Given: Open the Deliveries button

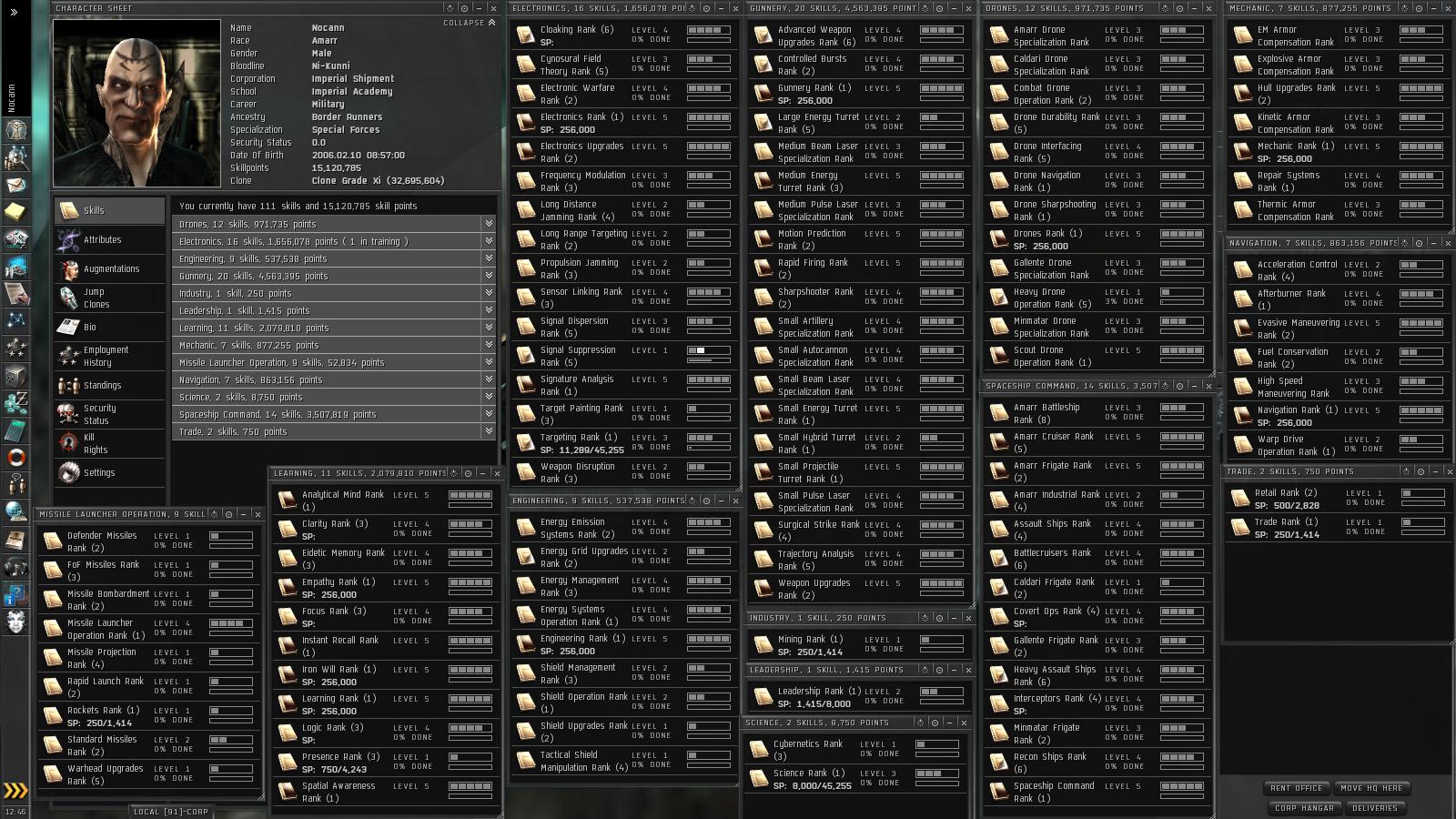Looking at the screenshot, I should point(1374,808).
